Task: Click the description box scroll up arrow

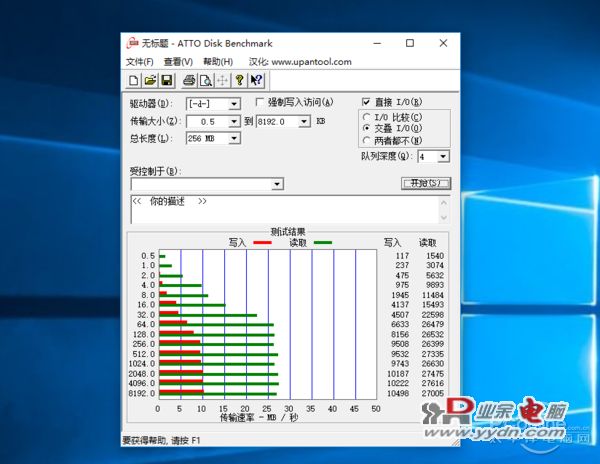Action: (x=443, y=203)
